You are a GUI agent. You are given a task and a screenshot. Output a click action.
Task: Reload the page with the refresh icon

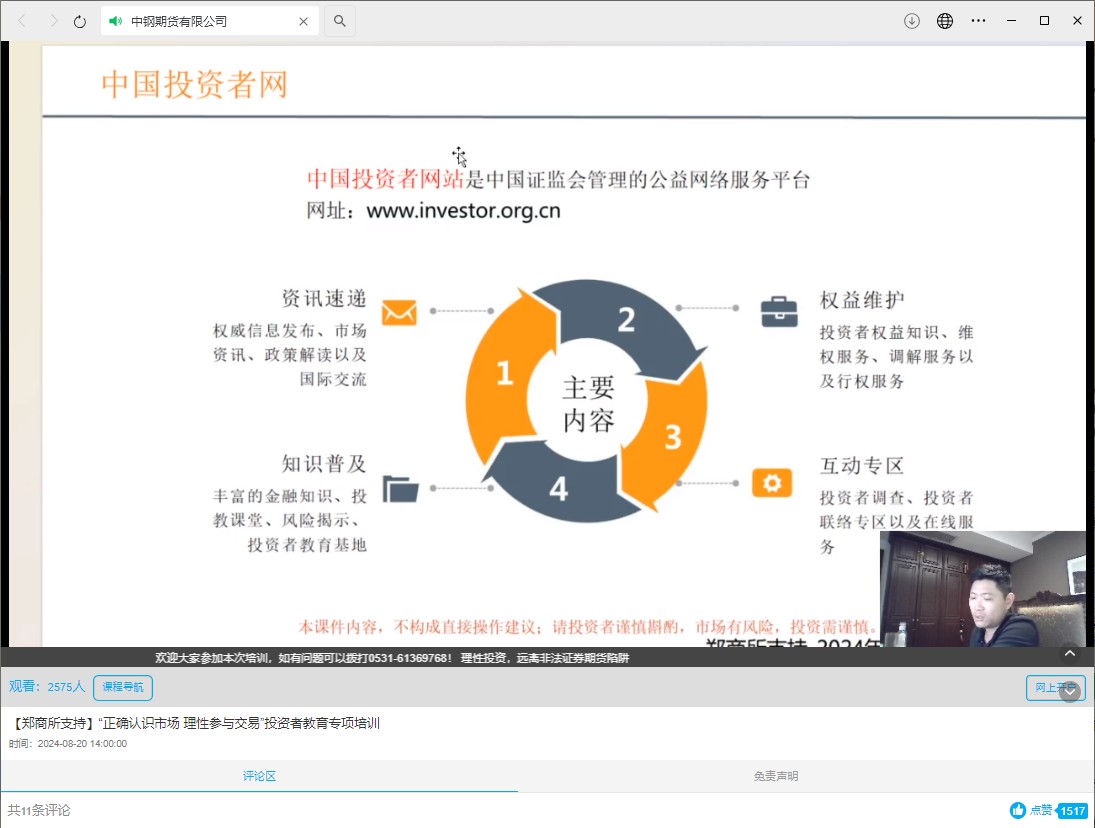point(80,22)
